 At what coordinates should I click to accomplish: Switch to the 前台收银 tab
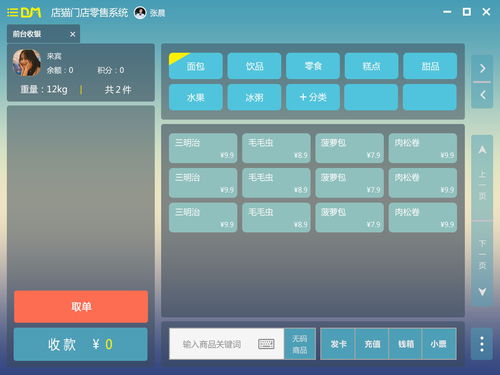[43, 34]
